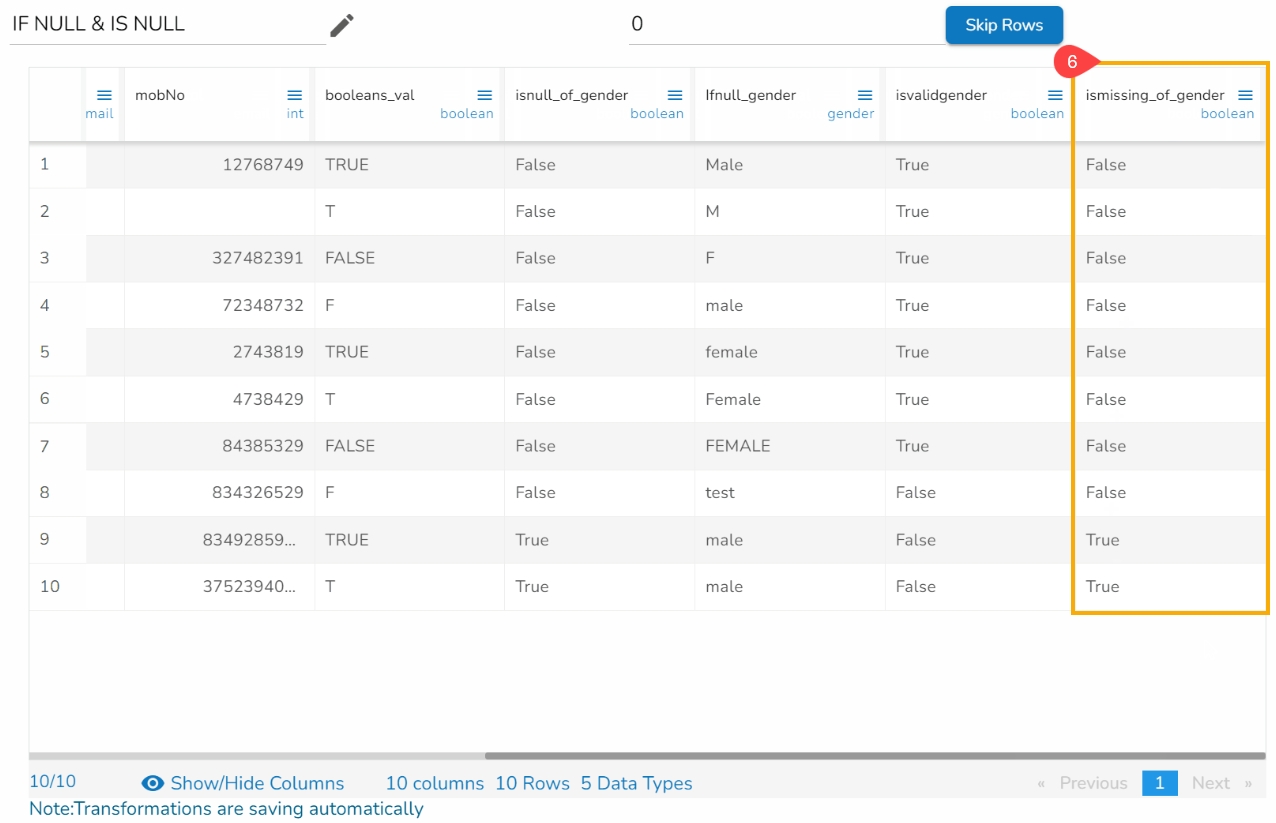Toggle Show/Hide Columns eye icon
Image resolution: width=1276 pixels, height=823 pixels.
(153, 783)
